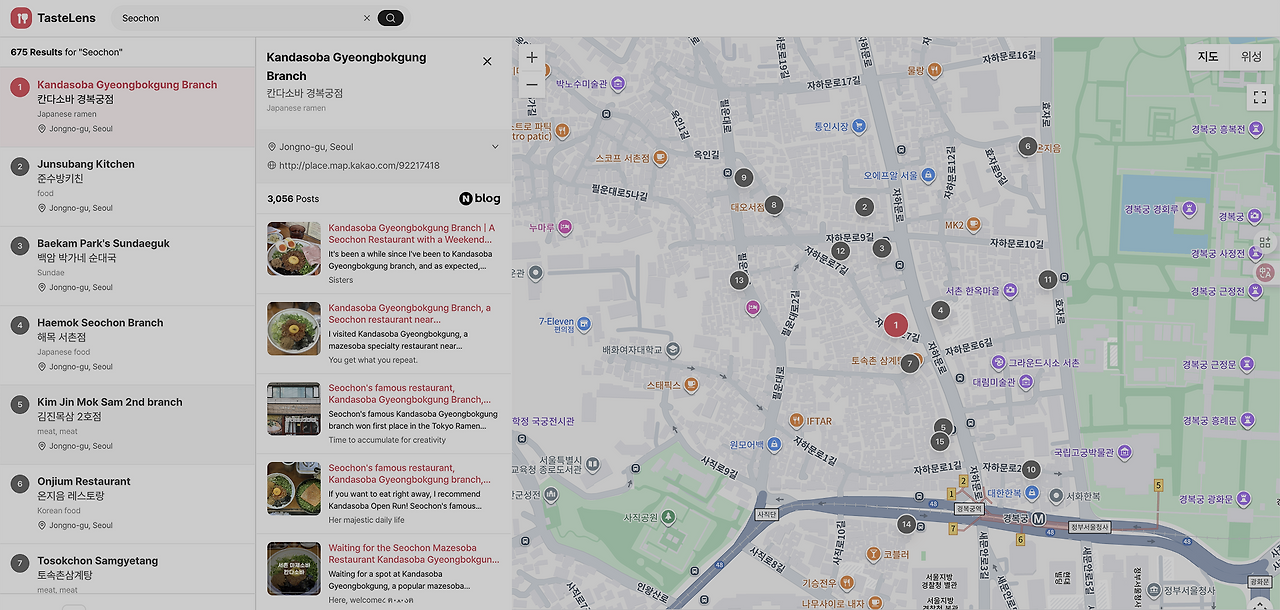This screenshot has width=1280, height=610.
Task: Open Tosokchon Samgyetang result
Action: pyautogui.click(x=128, y=574)
